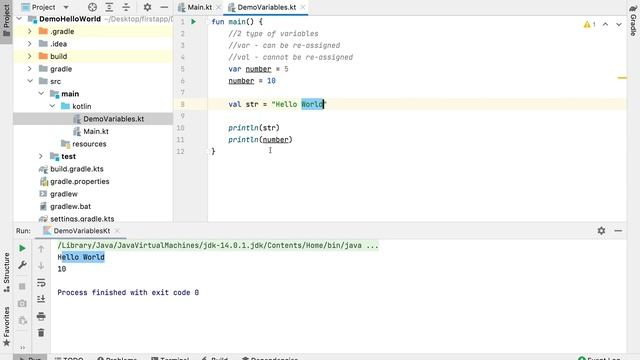
Task: Collapse the DemoHelloWorld root node
Action: (19, 19)
